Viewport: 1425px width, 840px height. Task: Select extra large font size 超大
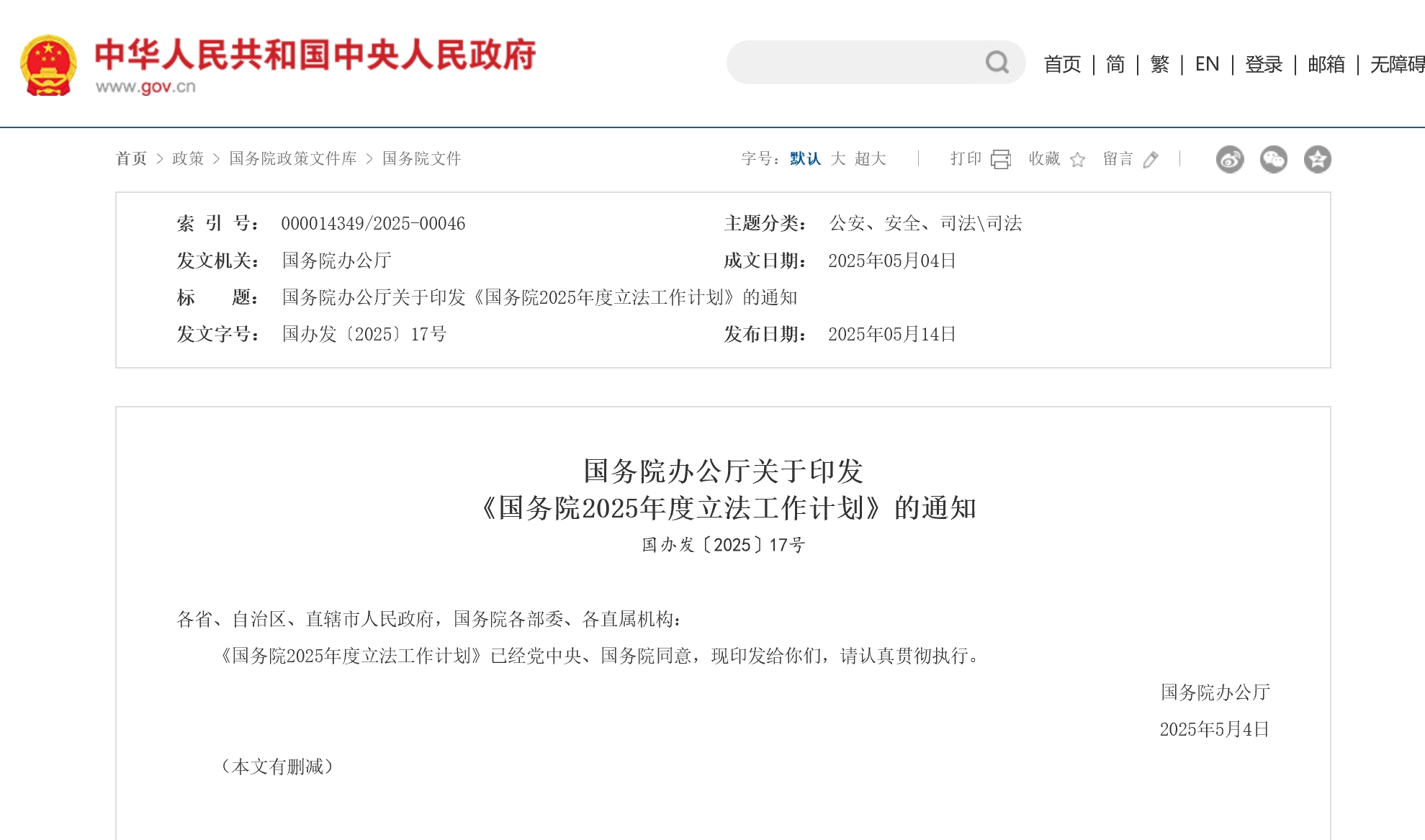[x=871, y=158]
